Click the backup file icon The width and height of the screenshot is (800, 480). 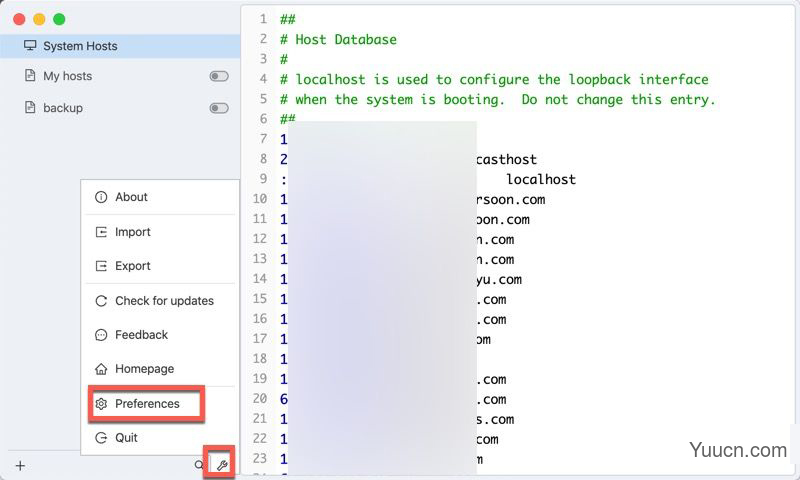pyautogui.click(x=30, y=107)
